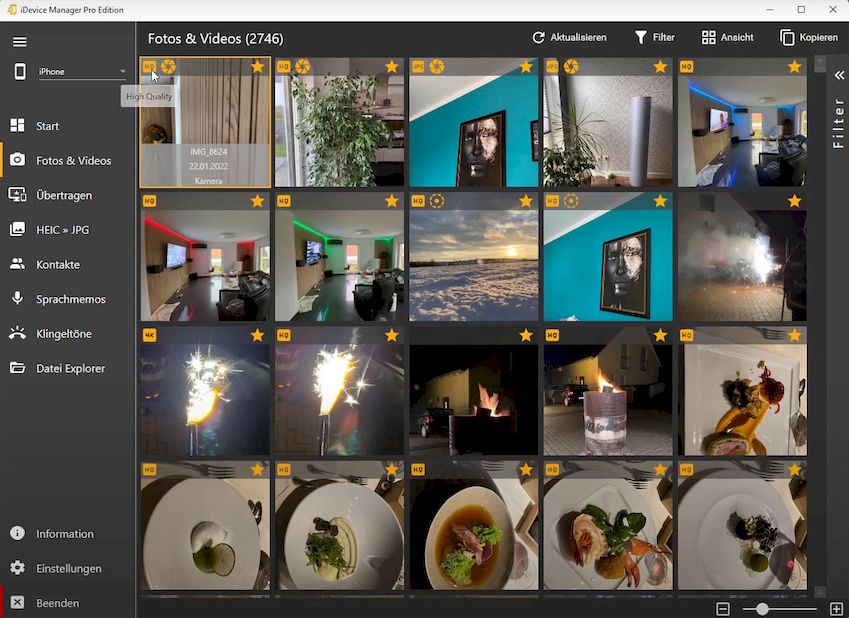
Task: Click HQ badge on blue LED room photo
Action: (x=687, y=67)
